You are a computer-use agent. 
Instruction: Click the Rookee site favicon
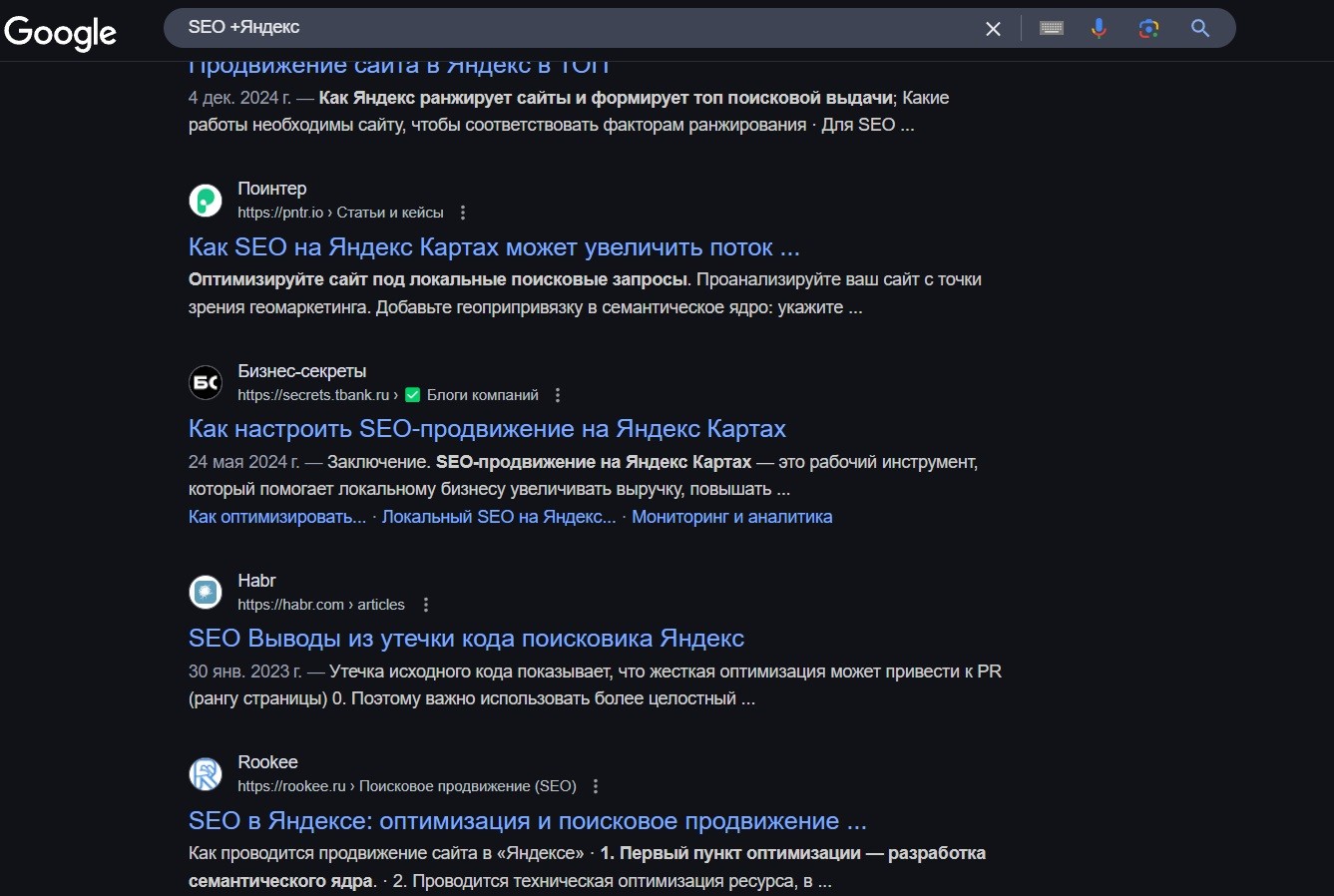click(206, 774)
